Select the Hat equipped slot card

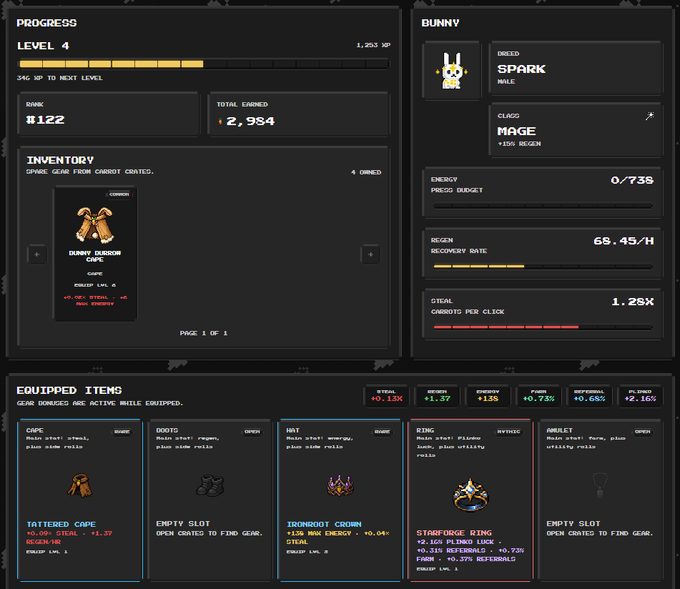(340, 500)
